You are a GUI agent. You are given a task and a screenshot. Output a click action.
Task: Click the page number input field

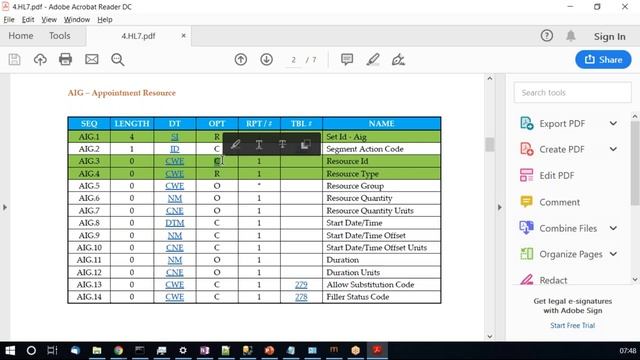tap(293, 60)
